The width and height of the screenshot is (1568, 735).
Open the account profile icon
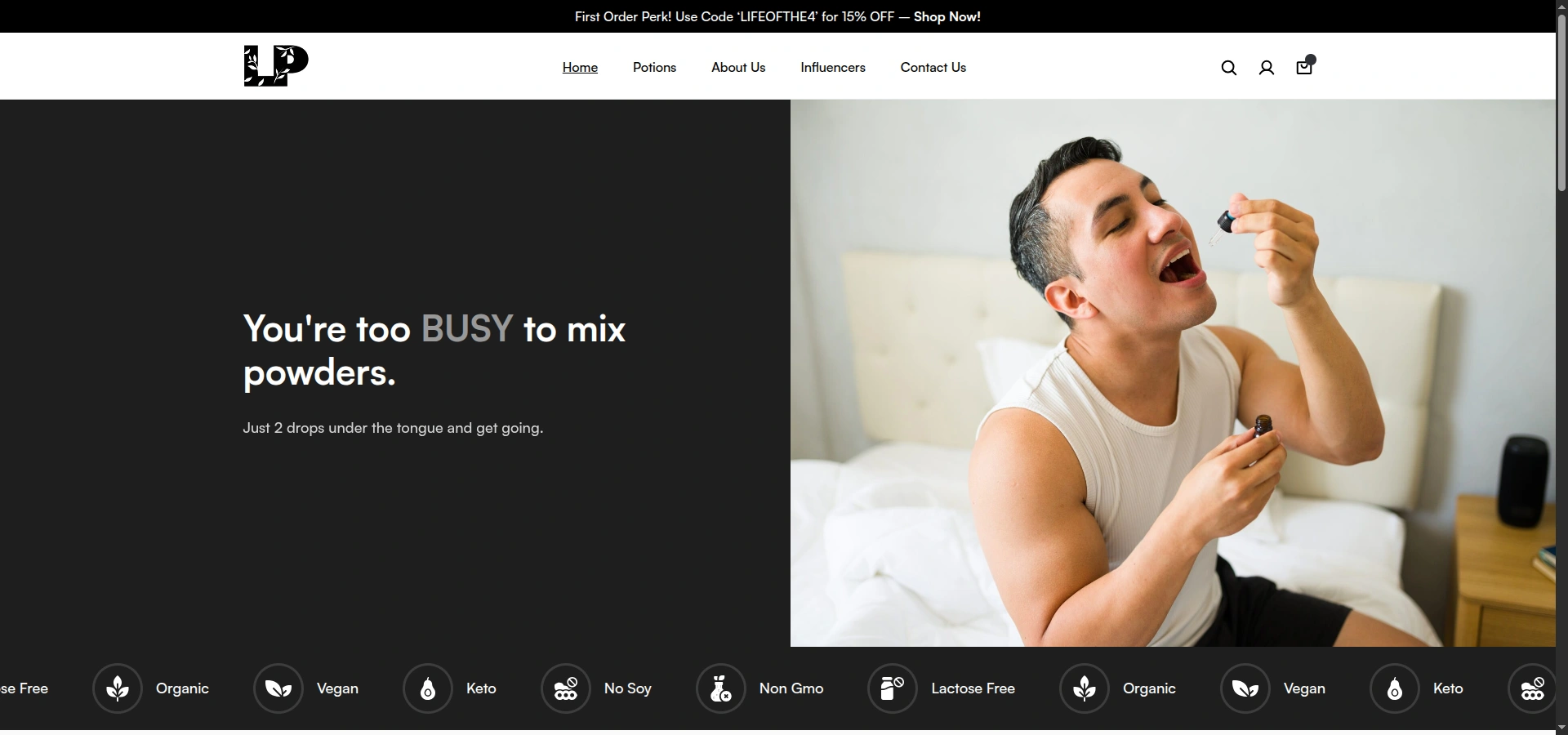click(x=1266, y=68)
